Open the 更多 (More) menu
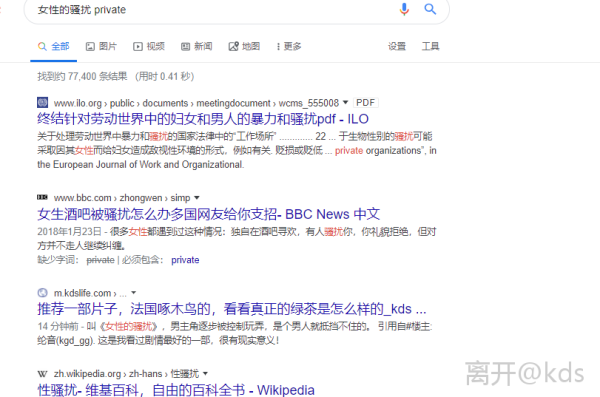Image resolution: width=600 pixels, height=397 pixels. pyautogui.click(x=289, y=47)
